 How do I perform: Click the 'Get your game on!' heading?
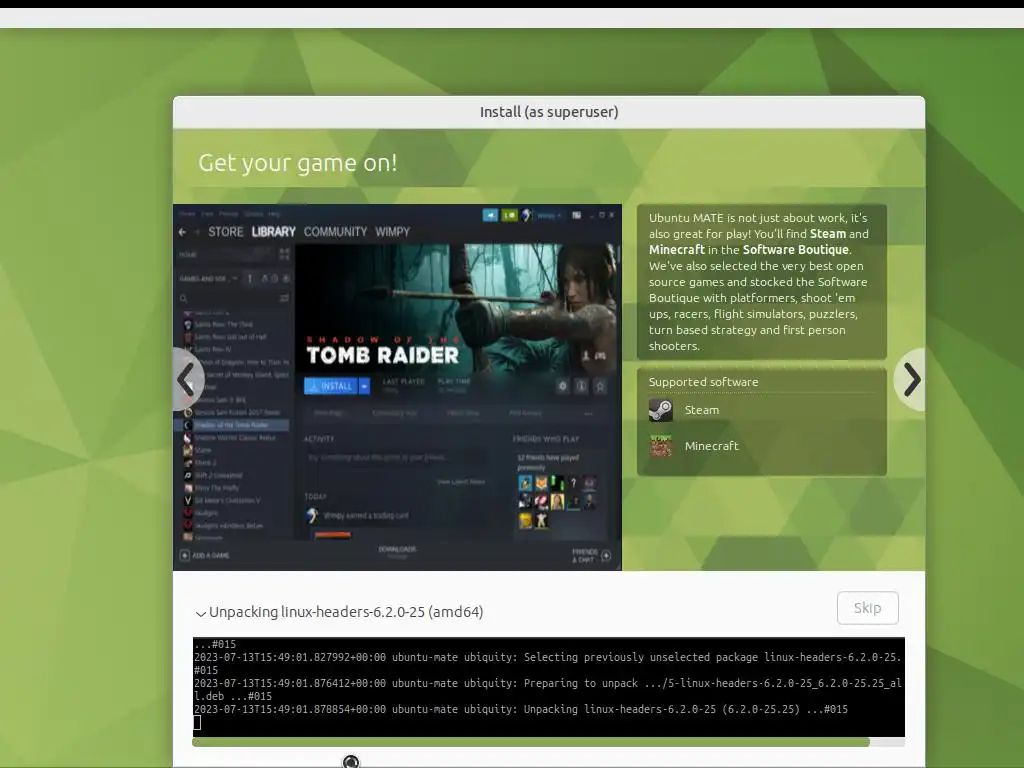297,163
